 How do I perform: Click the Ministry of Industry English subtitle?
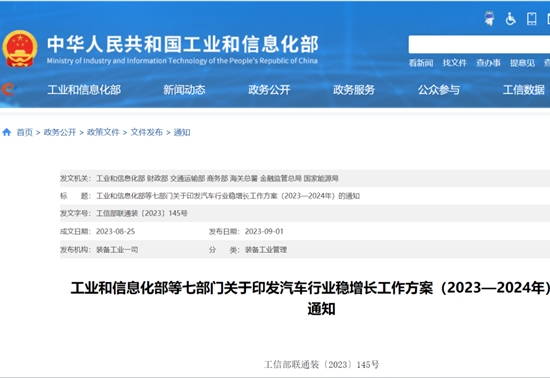click(182, 61)
